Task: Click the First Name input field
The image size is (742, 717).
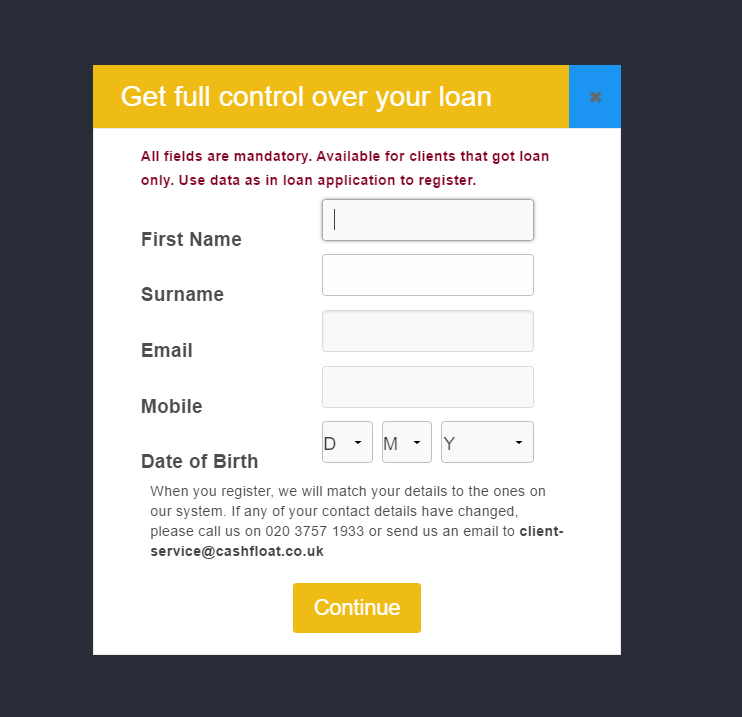Action: [x=427, y=220]
